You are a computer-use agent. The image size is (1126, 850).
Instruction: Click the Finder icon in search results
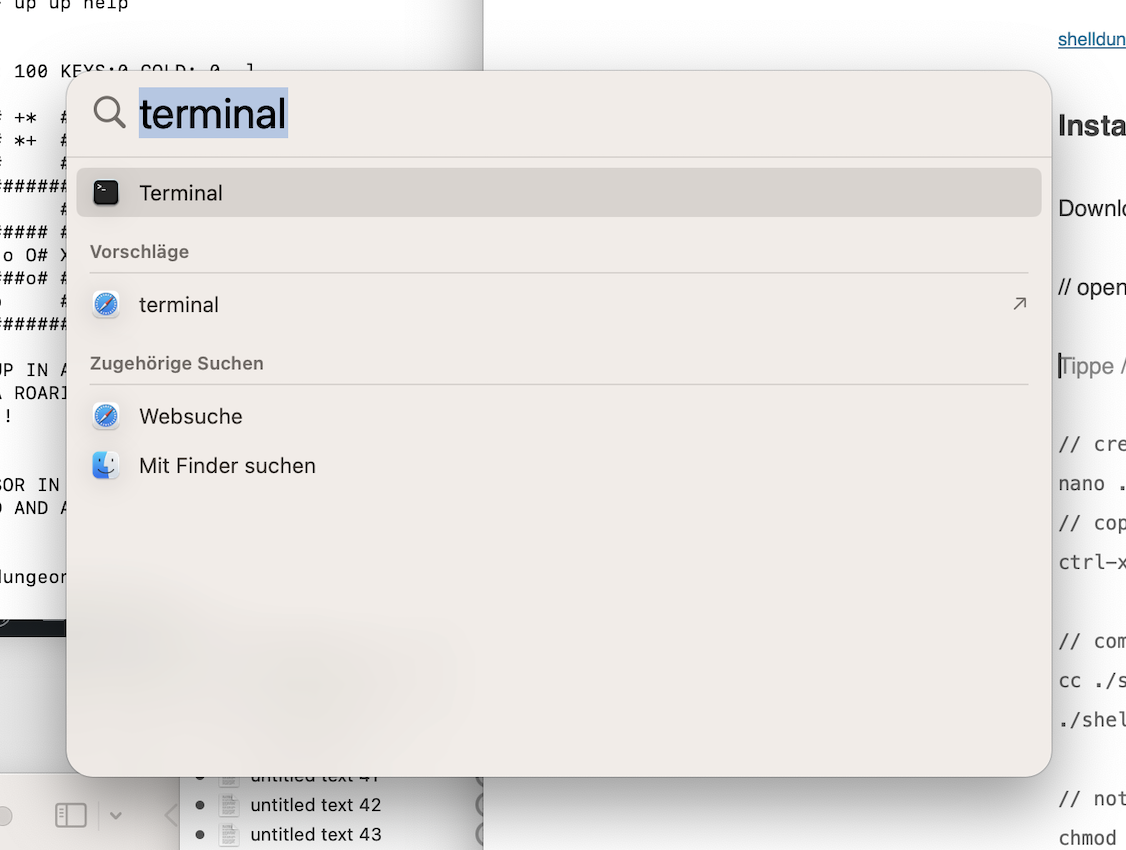click(106, 466)
